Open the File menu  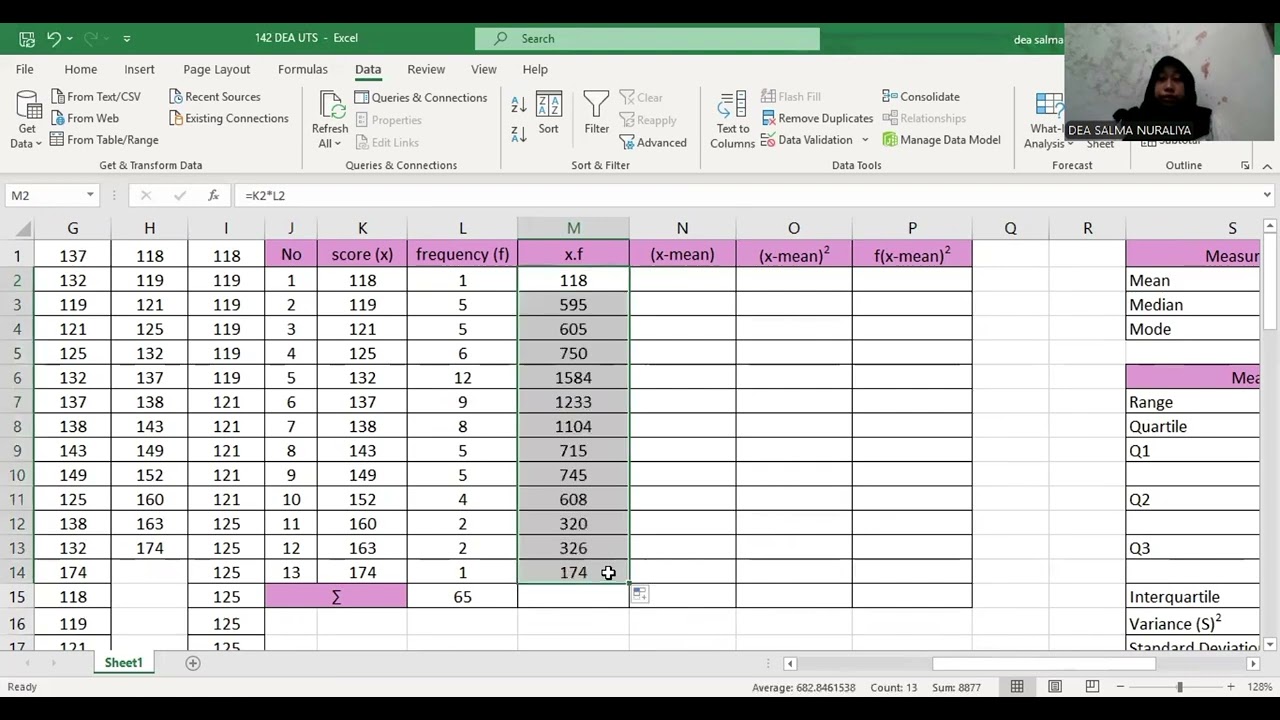tap(24, 69)
